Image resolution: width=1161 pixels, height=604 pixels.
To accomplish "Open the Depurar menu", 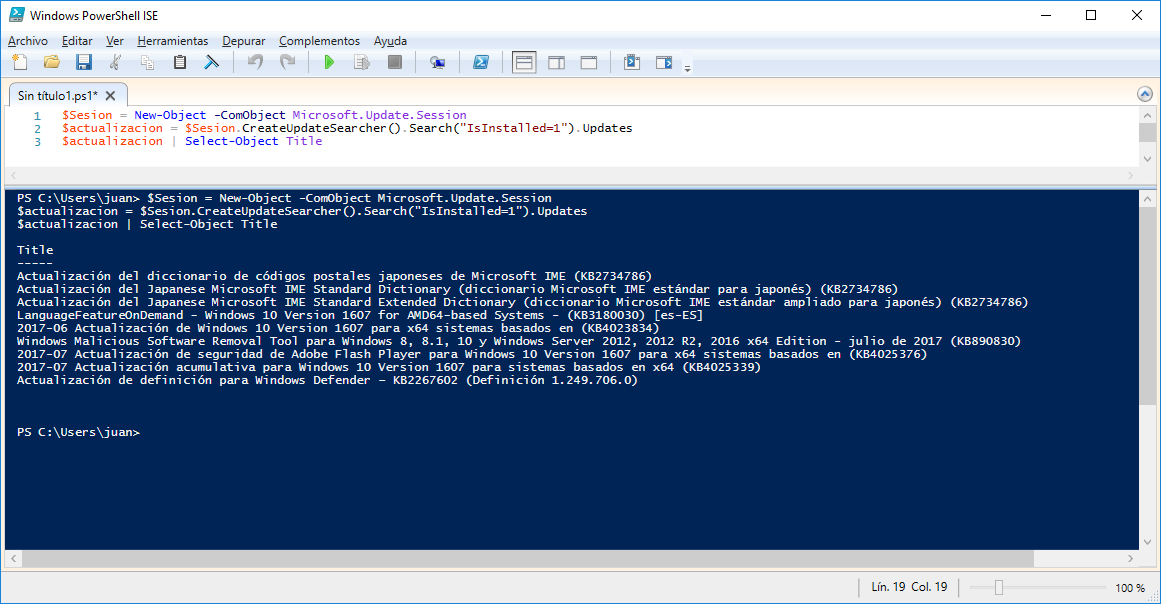I will [x=243, y=41].
